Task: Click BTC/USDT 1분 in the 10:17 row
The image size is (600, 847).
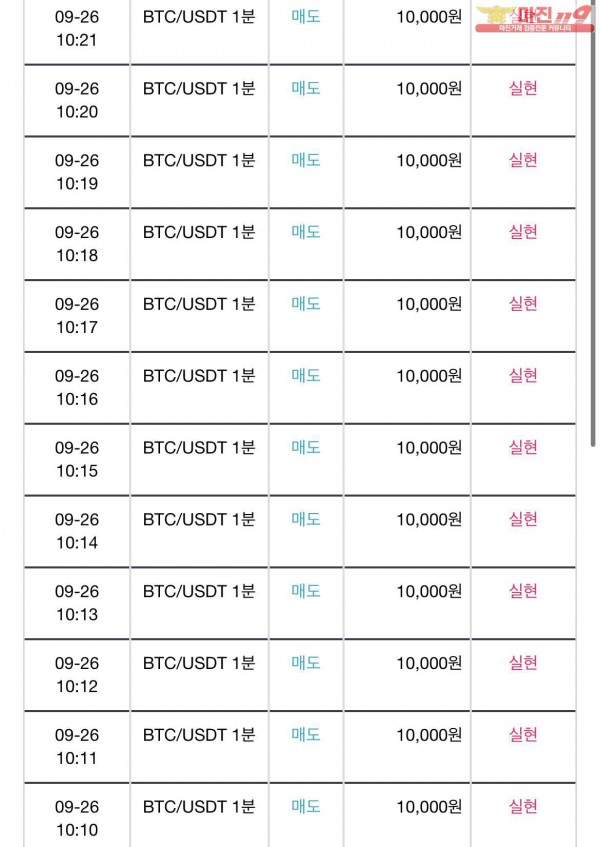Action: click(199, 304)
